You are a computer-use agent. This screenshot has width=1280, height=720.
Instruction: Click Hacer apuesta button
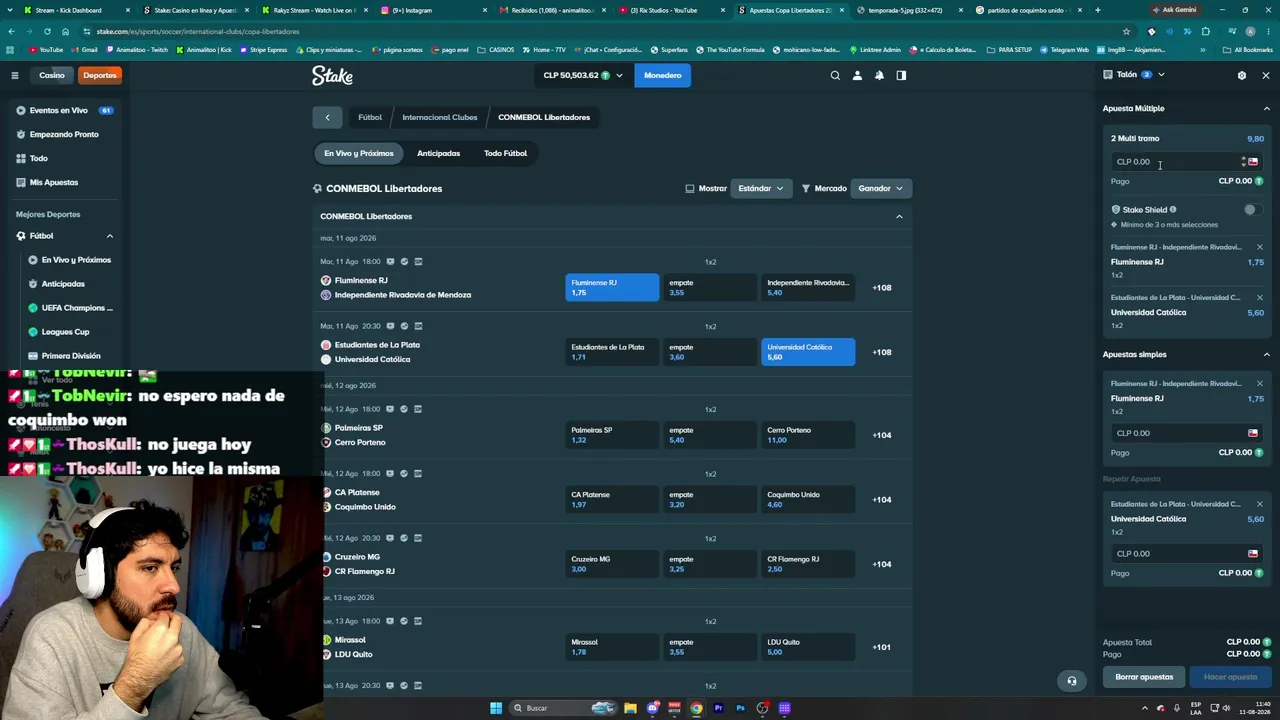(1230, 677)
